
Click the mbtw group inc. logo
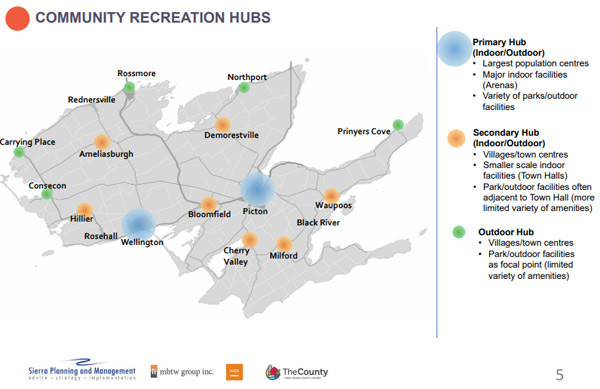point(182,371)
